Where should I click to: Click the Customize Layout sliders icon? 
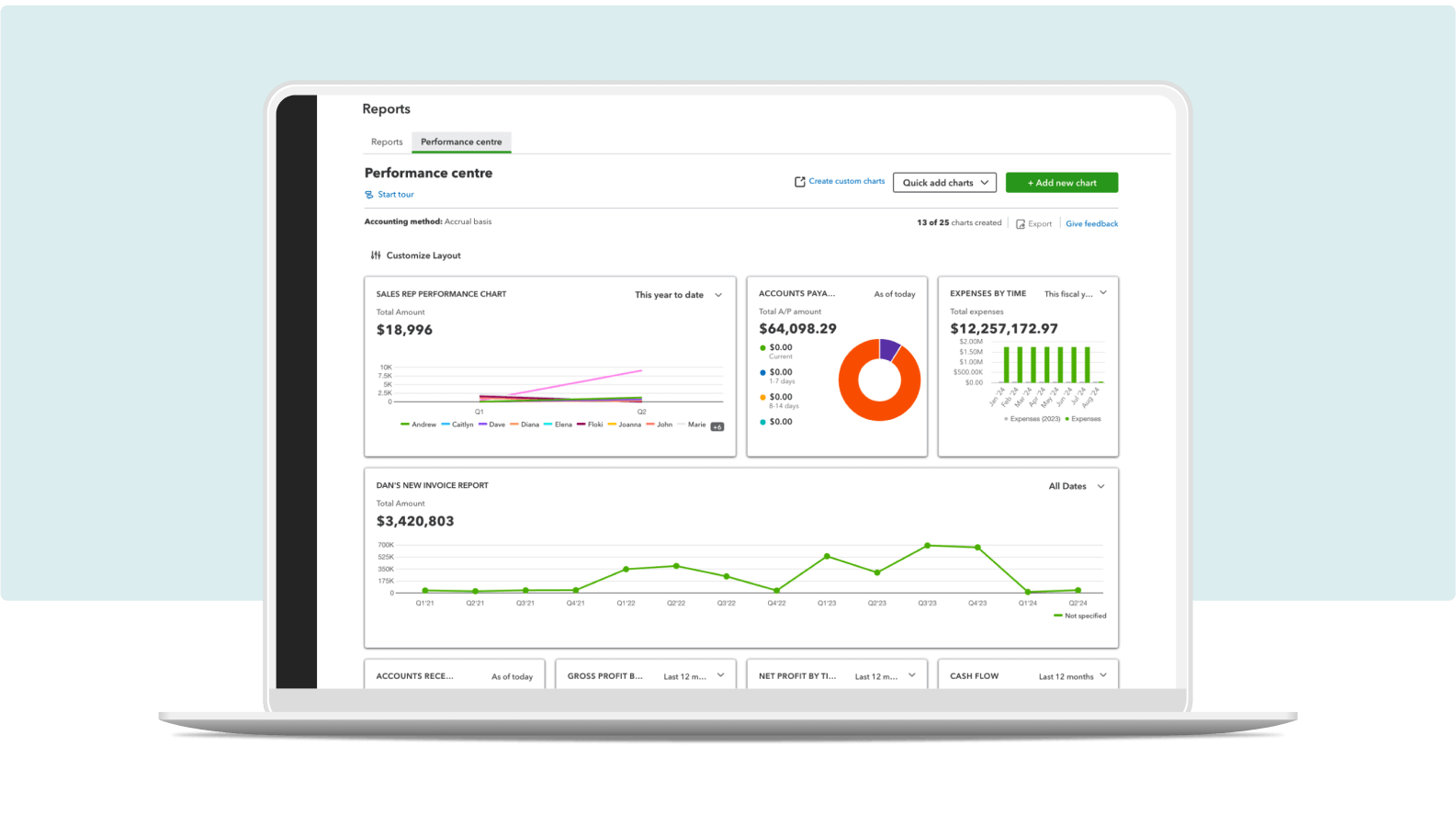coord(376,255)
